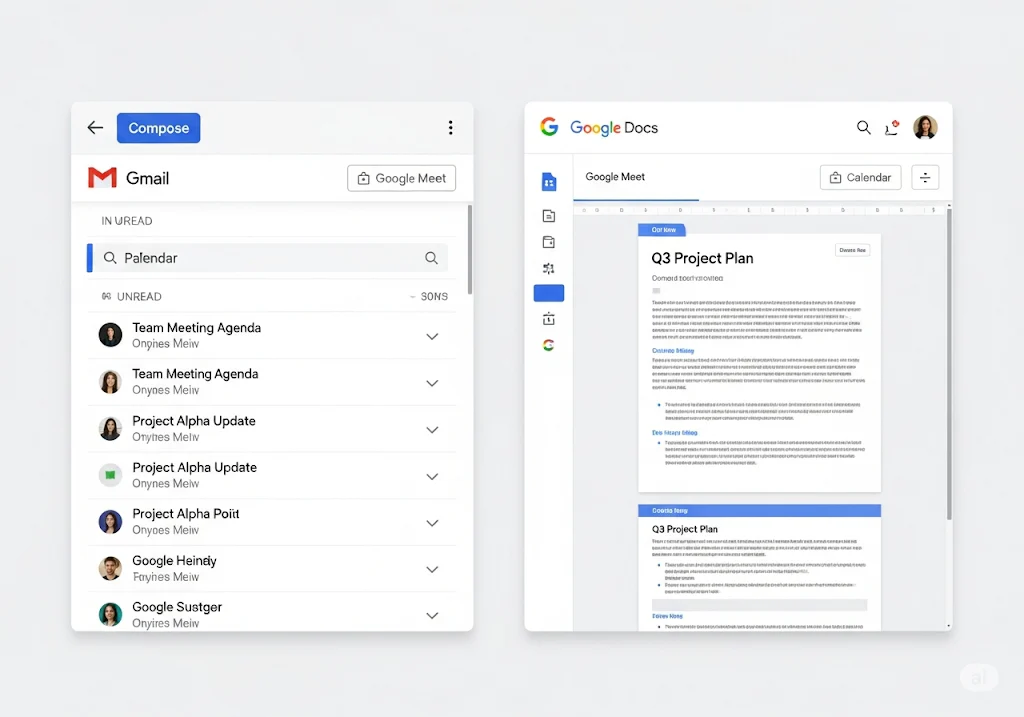Click the tree/structure icon in Docs sidebar

pos(549,268)
